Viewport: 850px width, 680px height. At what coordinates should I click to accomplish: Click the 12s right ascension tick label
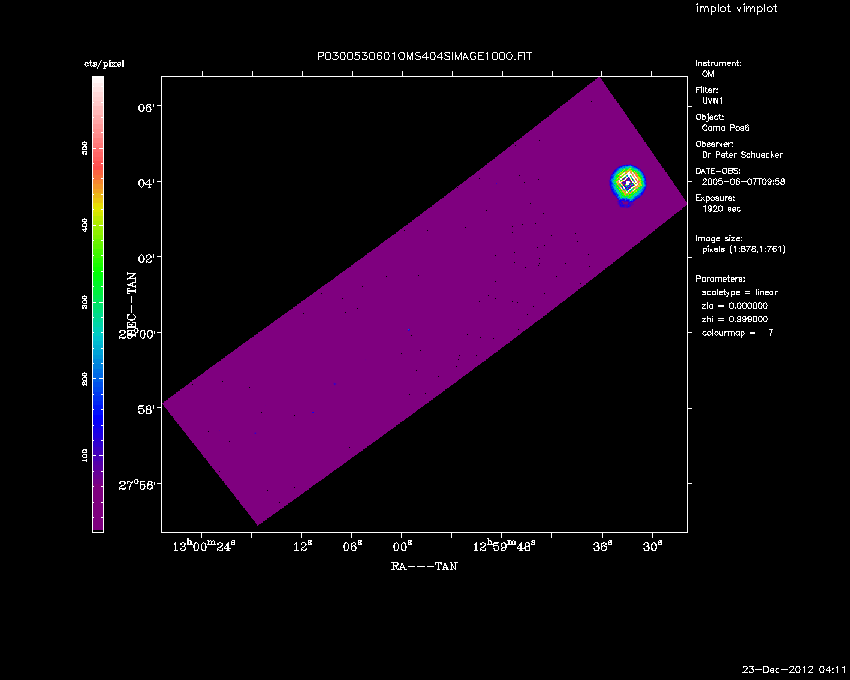[302, 546]
